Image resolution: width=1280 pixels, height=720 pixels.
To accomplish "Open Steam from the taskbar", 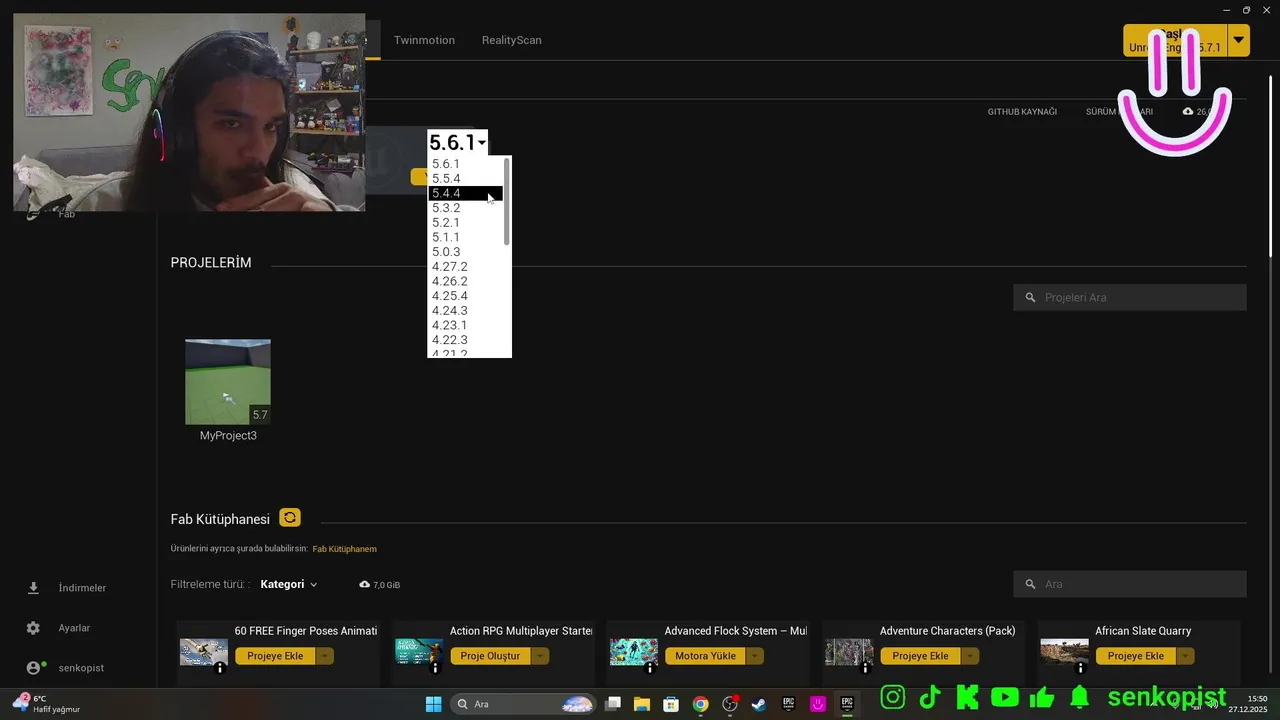I will [x=759, y=704].
